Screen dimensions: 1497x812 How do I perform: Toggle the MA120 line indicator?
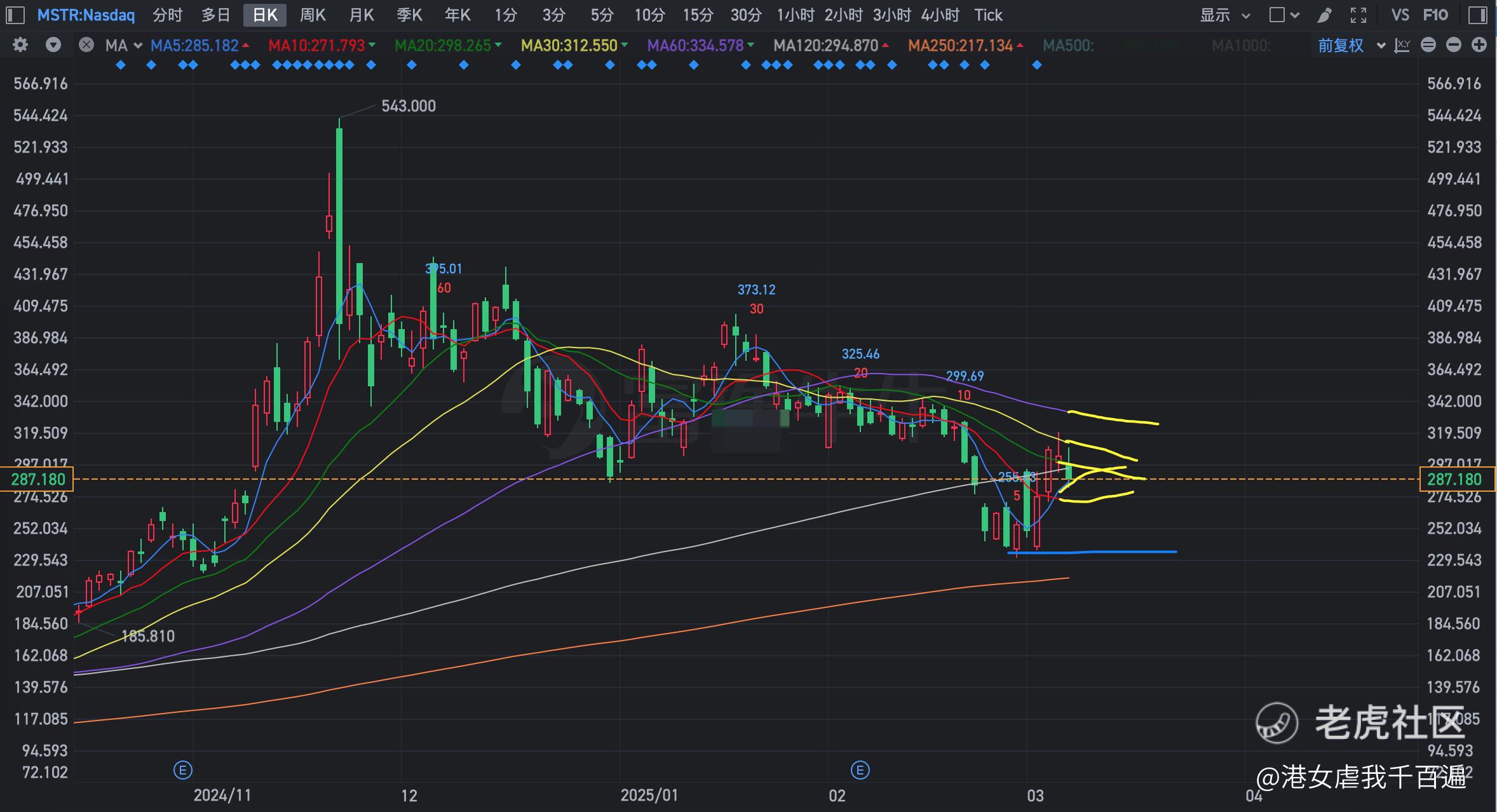coord(831,45)
